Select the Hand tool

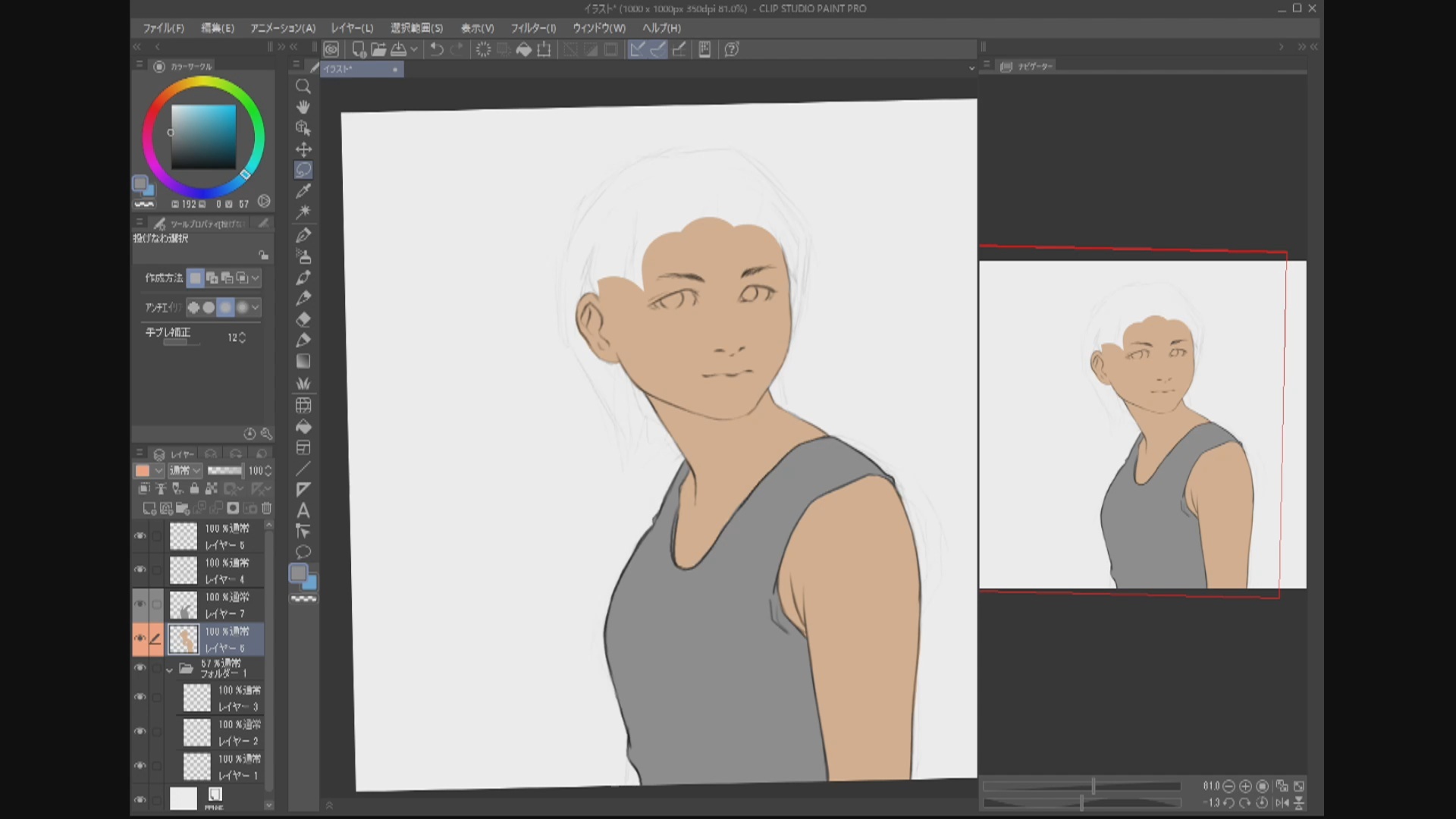(303, 107)
